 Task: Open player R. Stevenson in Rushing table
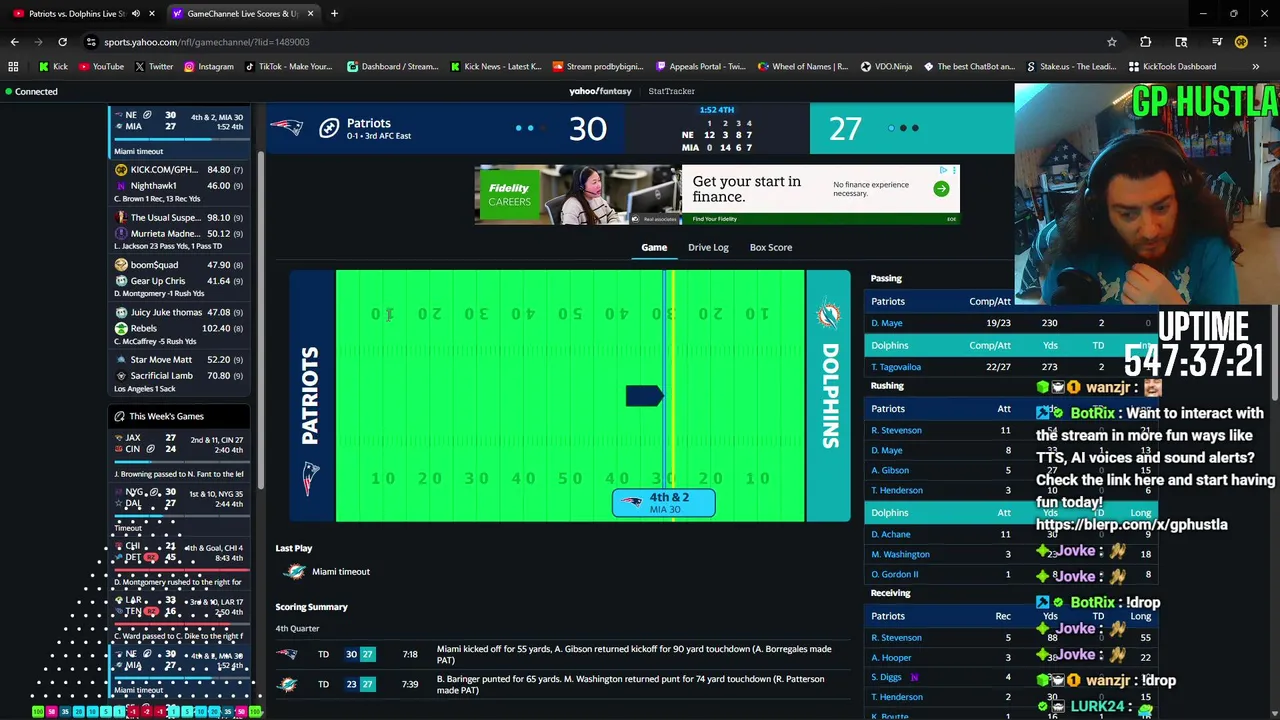(896, 430)
